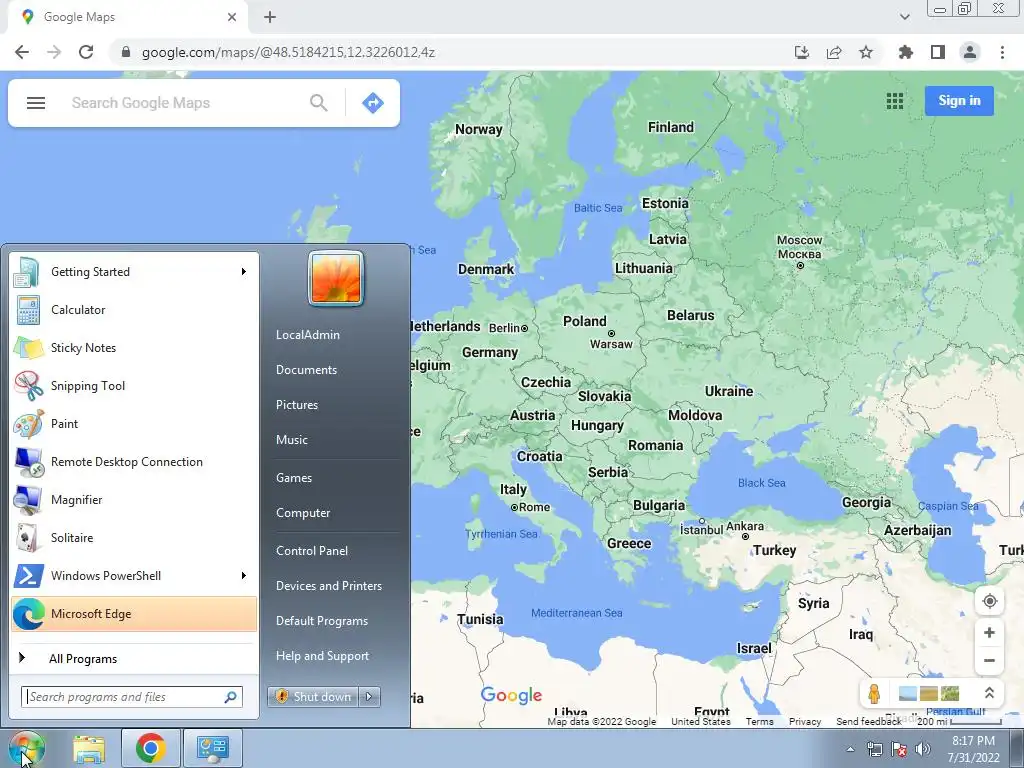Zoom in with the plus button

(x=989, y=633)
